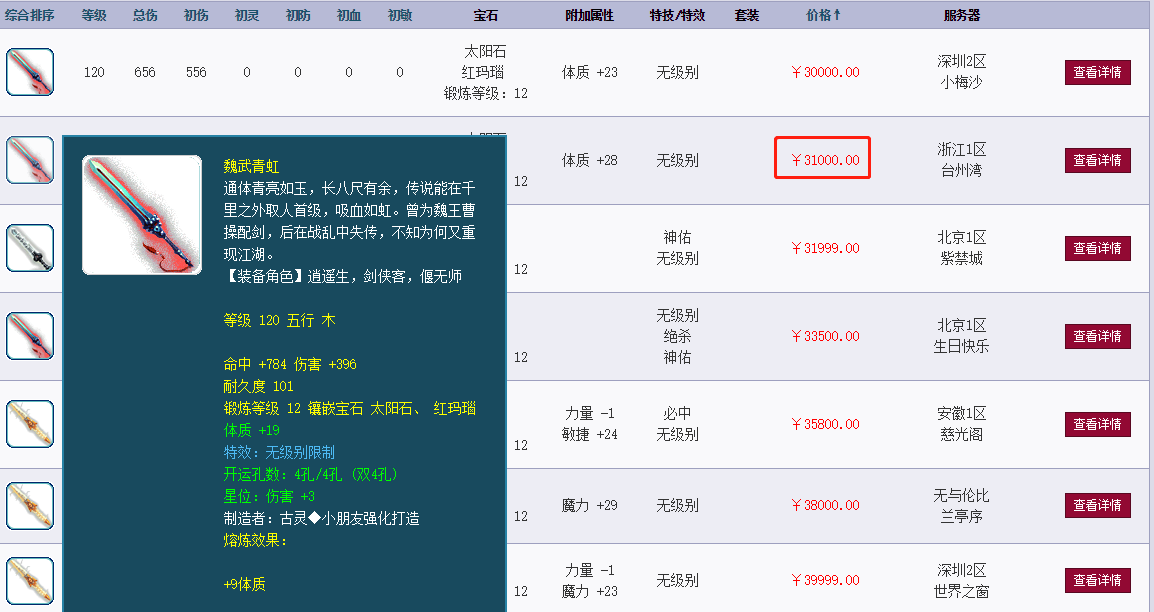Click the silver sword icon in the third row
Viewport: 1154px width, 612px height.
(x=29, y=248)
